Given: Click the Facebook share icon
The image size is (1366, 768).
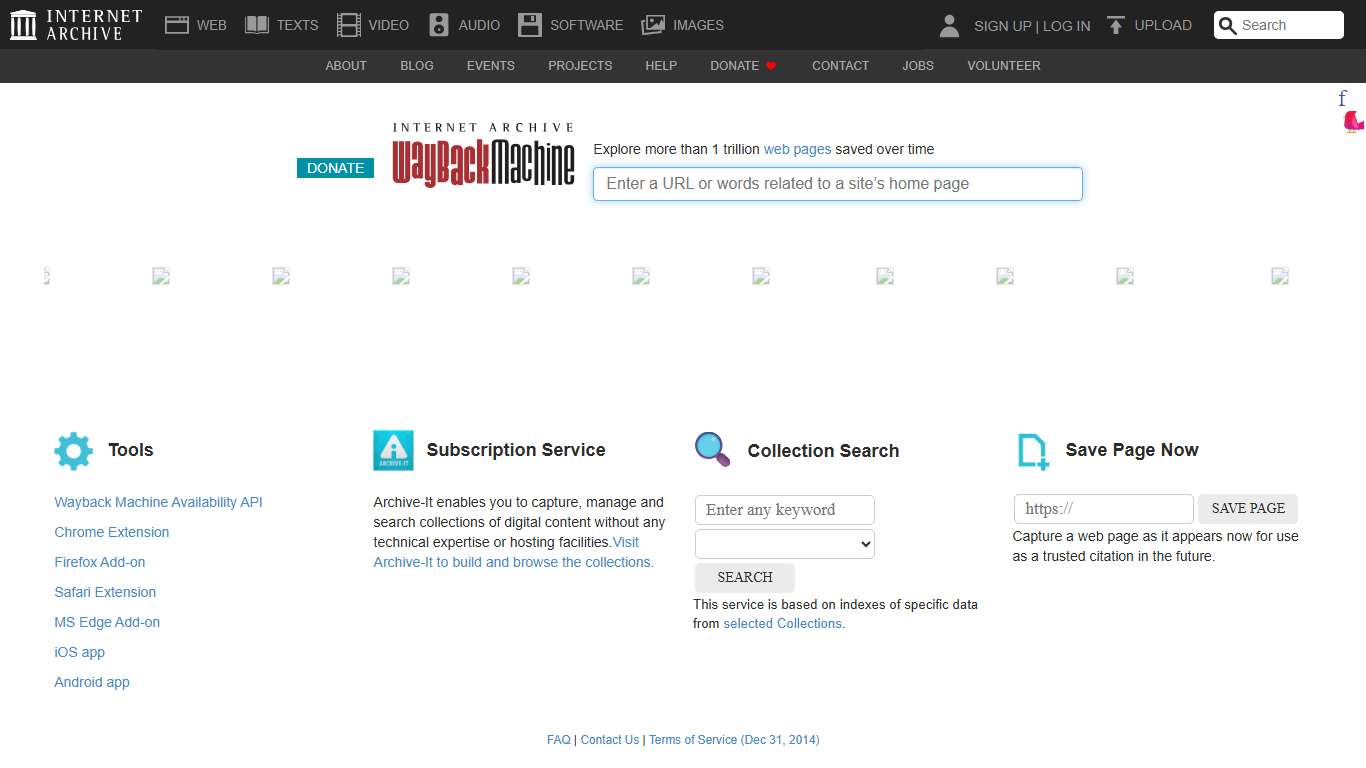Looking at the screenshot, I should click(1343, 98).
